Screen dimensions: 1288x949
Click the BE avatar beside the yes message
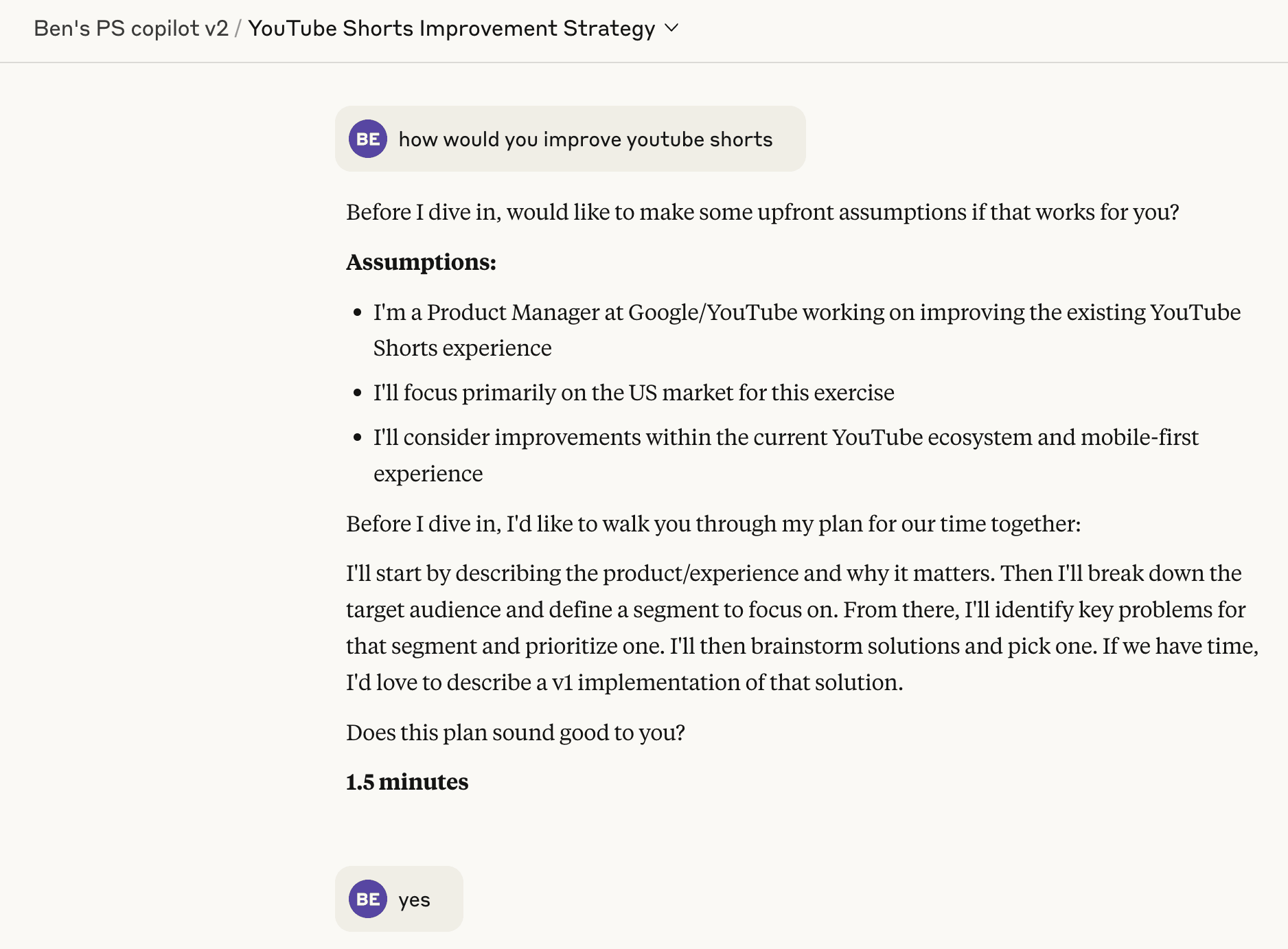368,899
